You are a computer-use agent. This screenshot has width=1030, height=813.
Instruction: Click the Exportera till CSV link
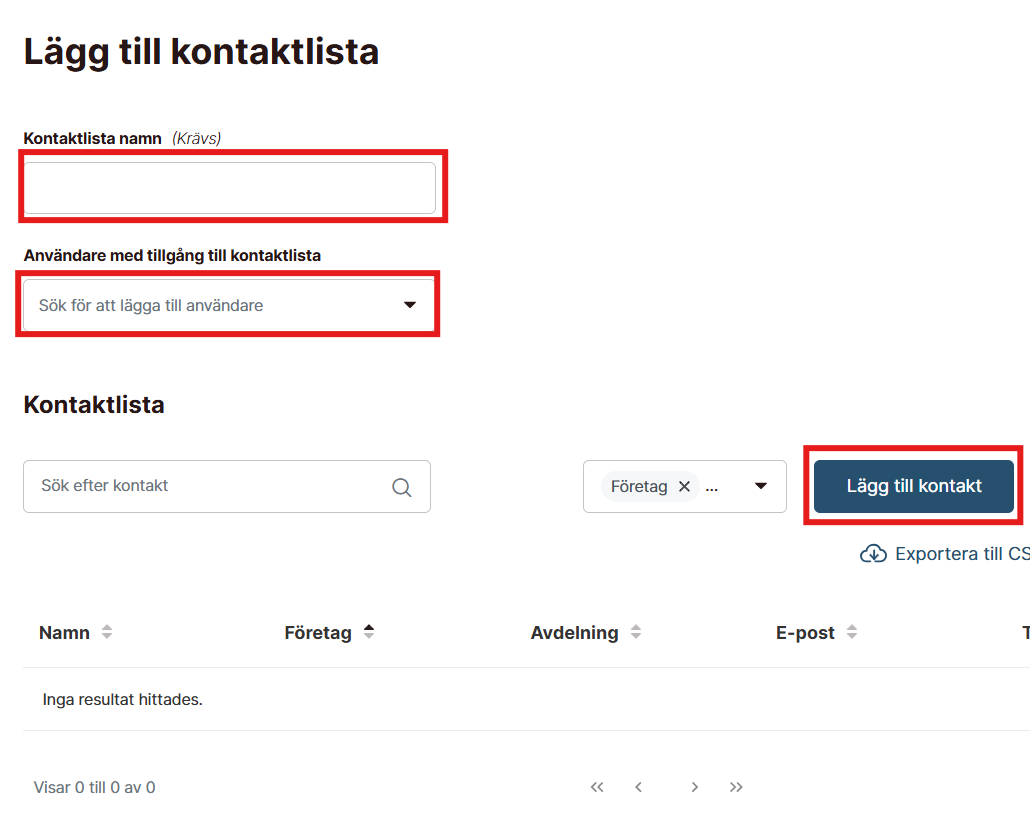pos(960,554)
